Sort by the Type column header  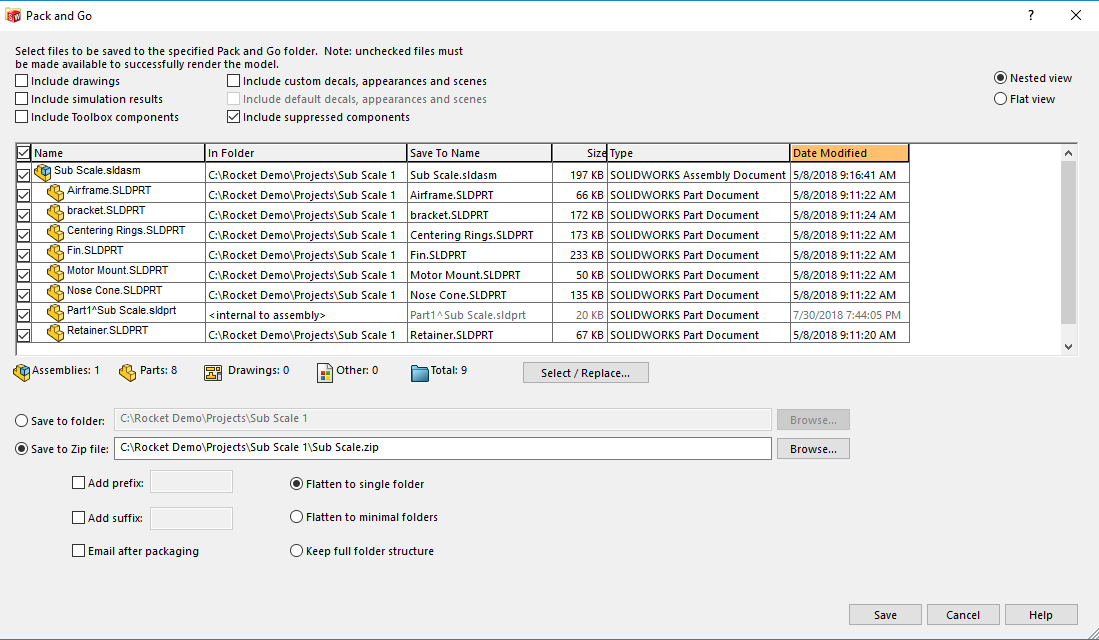[x=698, y=153]
